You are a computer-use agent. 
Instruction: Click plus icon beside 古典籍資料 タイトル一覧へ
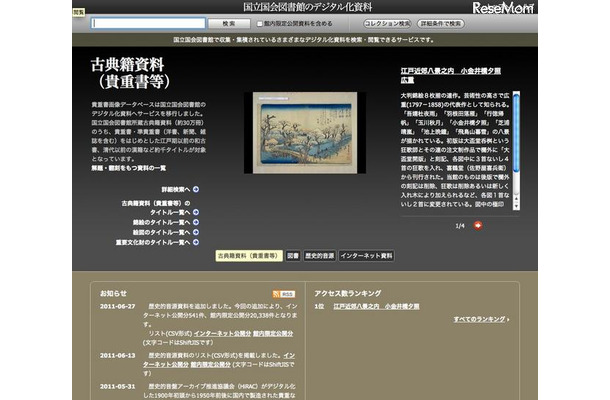point(196,212)
